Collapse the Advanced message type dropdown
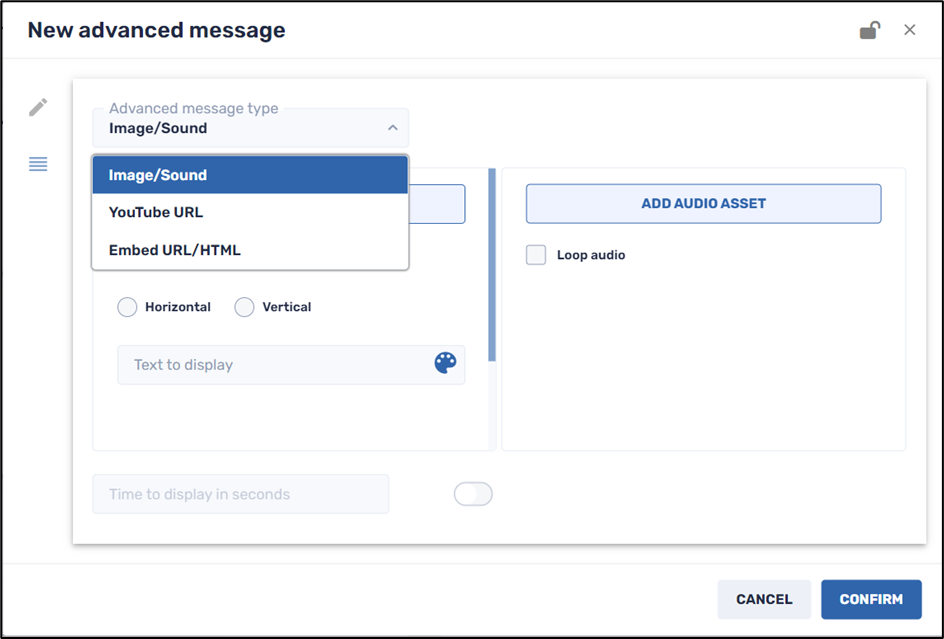This screenshot has height=639, width=944. [392, 127]
